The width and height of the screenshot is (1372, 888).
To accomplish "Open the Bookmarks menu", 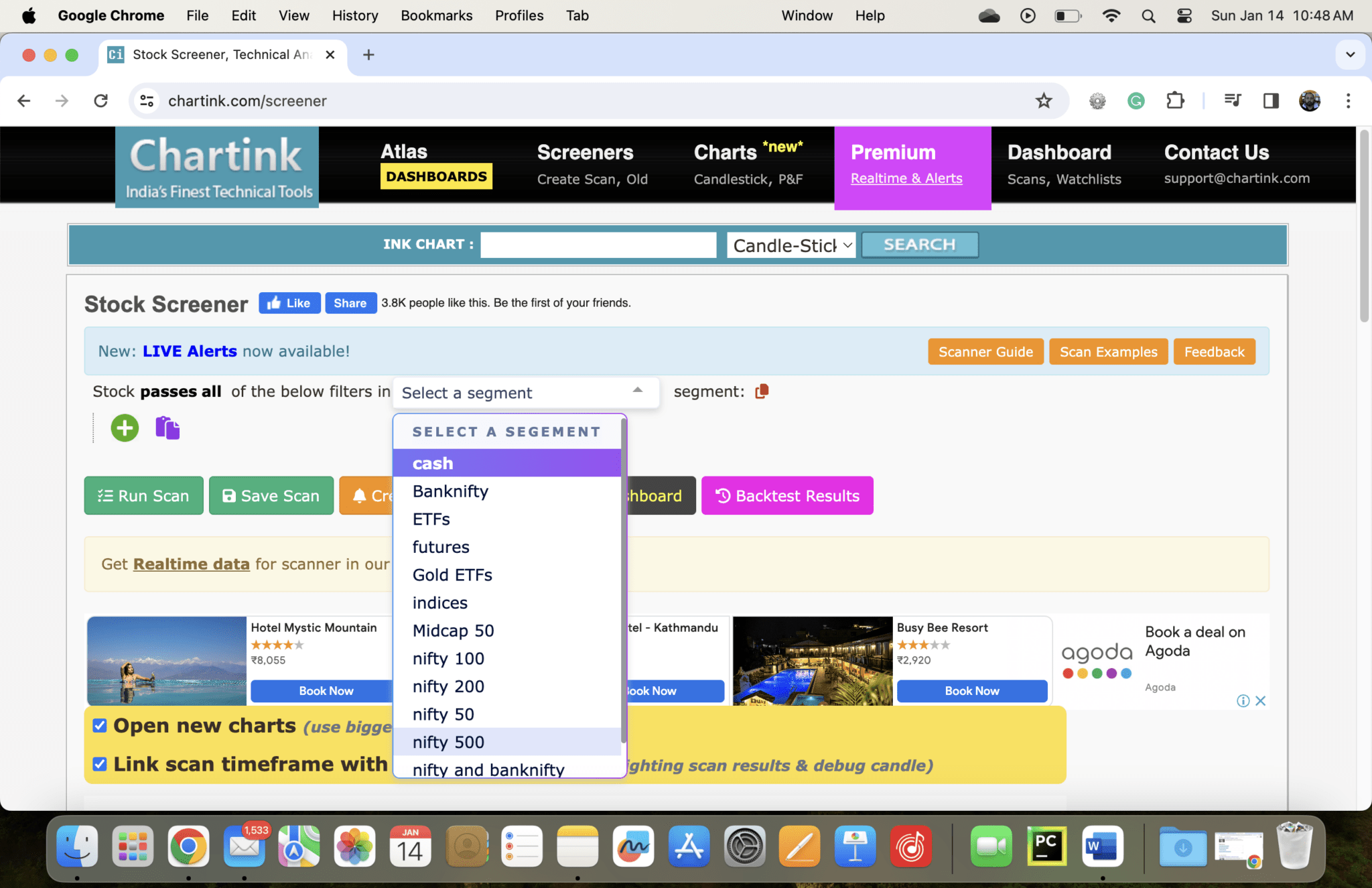I will pos(436,15).
